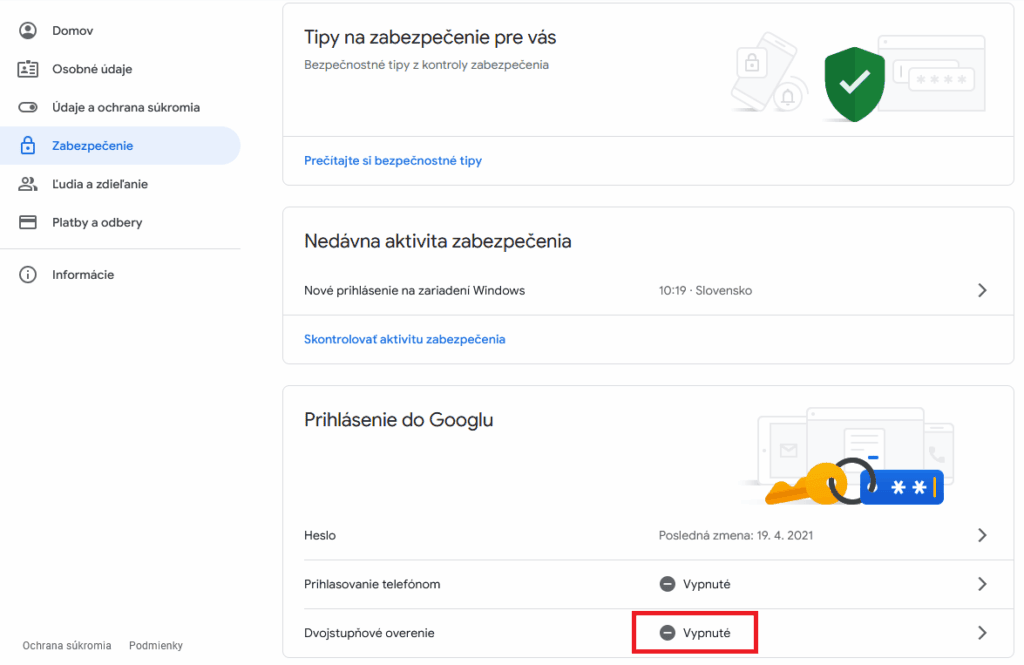
Task: Click the green shield checkmark illustration
Action: [x=854, y=84]
